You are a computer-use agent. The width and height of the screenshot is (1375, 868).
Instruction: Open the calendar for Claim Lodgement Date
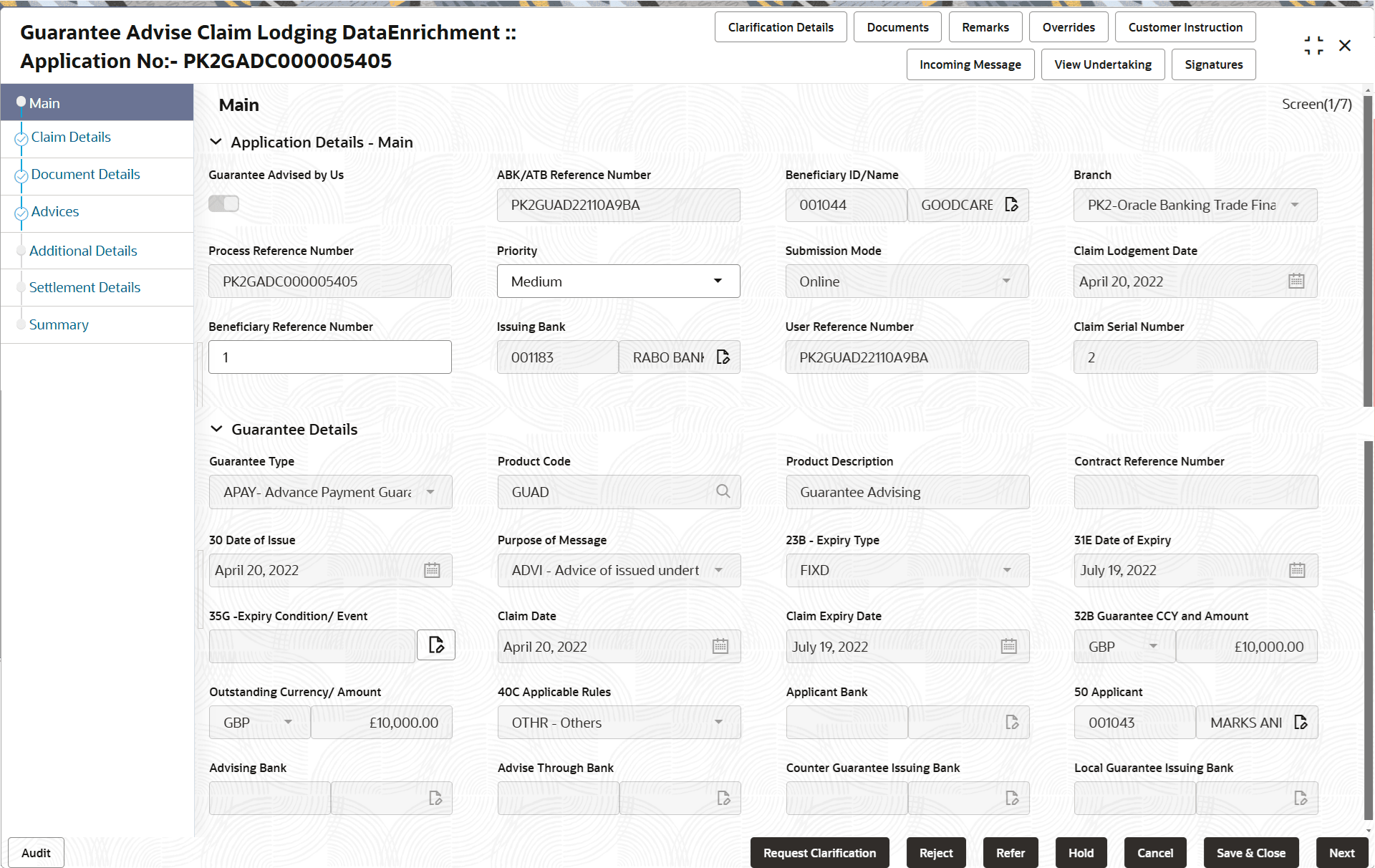1296,281
